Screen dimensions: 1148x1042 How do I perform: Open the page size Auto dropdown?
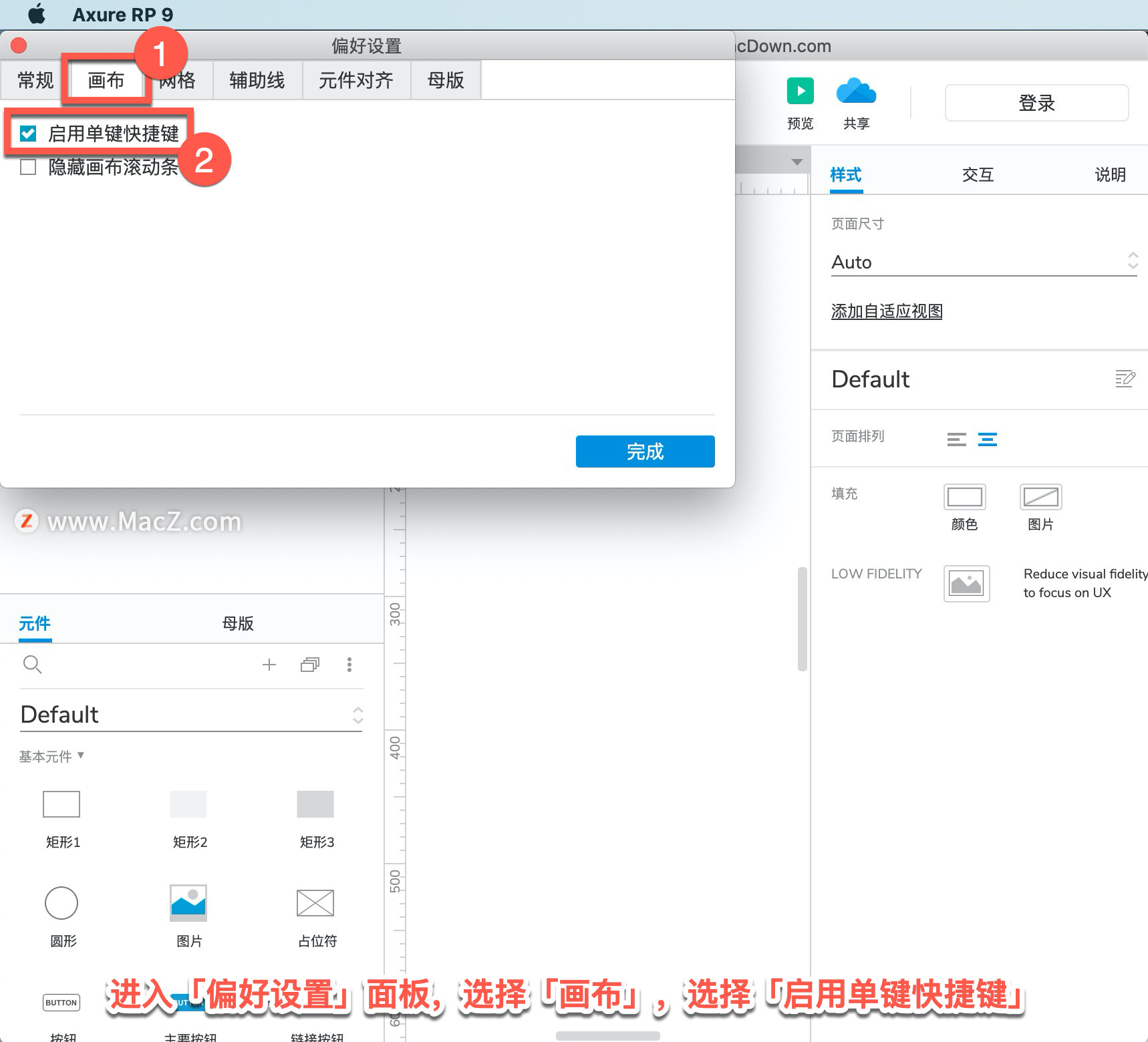984,262
